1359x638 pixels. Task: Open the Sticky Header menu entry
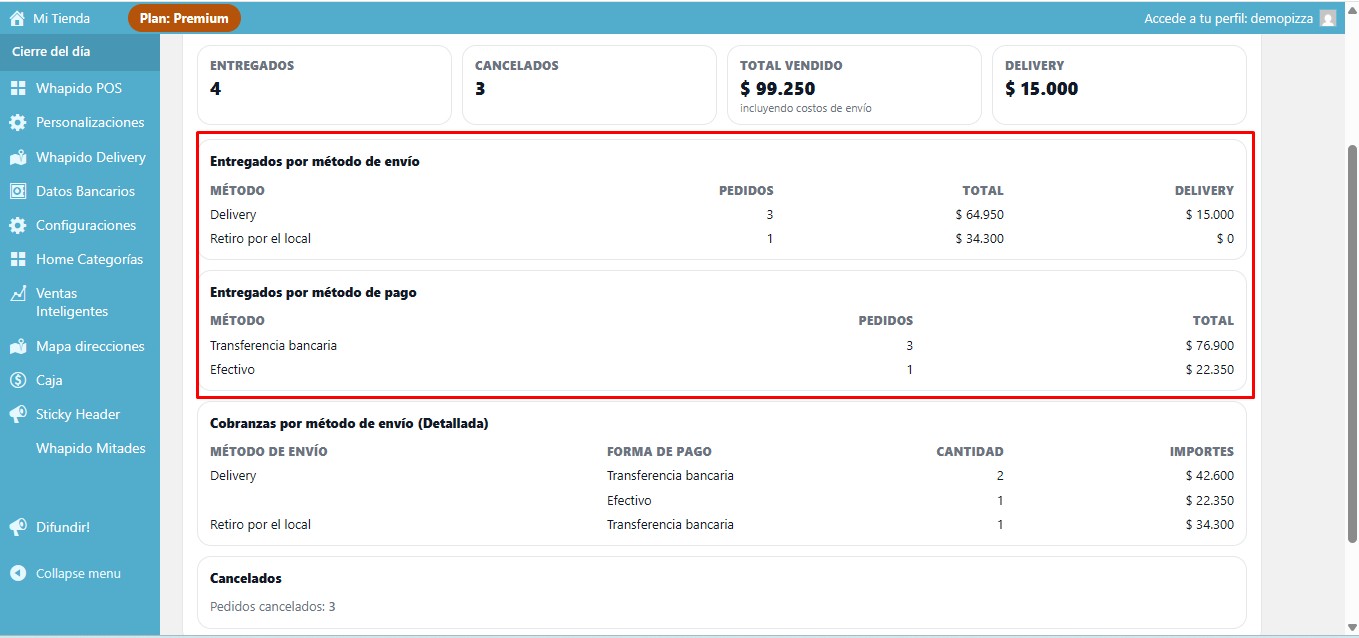[80, 414]
